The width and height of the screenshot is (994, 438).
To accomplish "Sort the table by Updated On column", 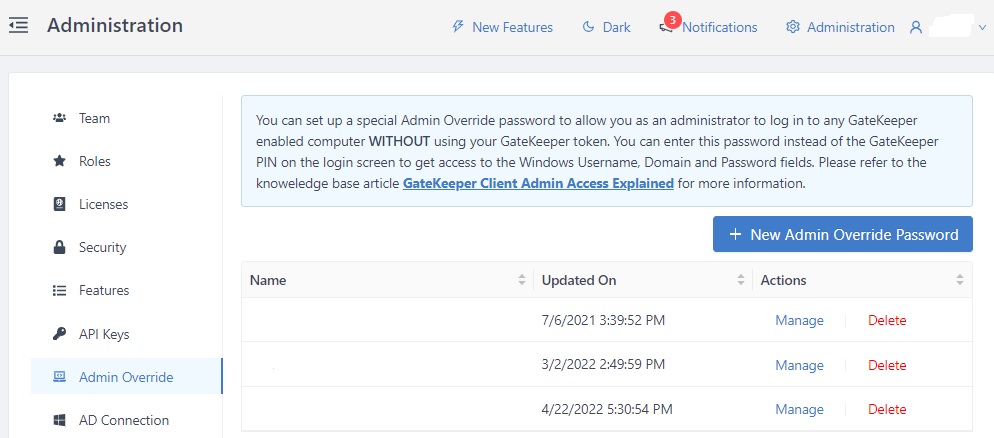I will coord(740,280).
